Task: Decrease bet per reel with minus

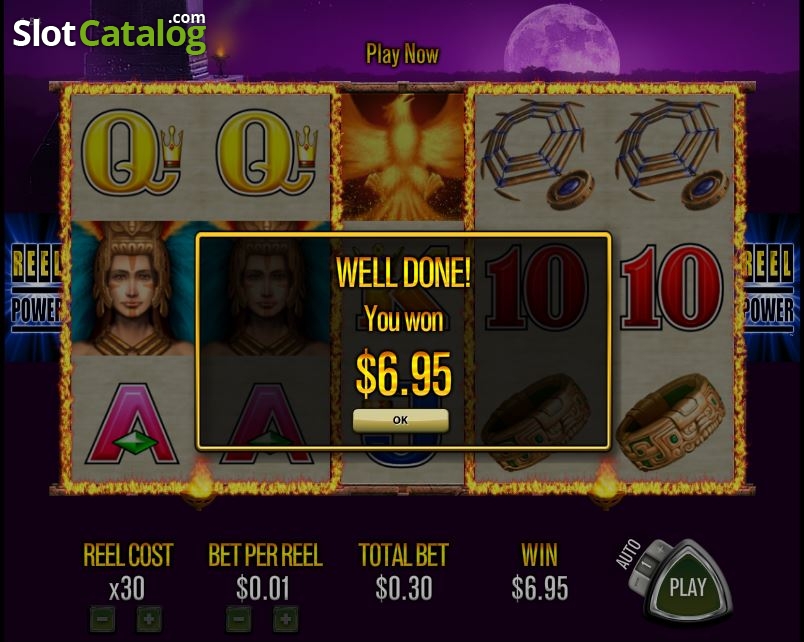Action: 238,619
